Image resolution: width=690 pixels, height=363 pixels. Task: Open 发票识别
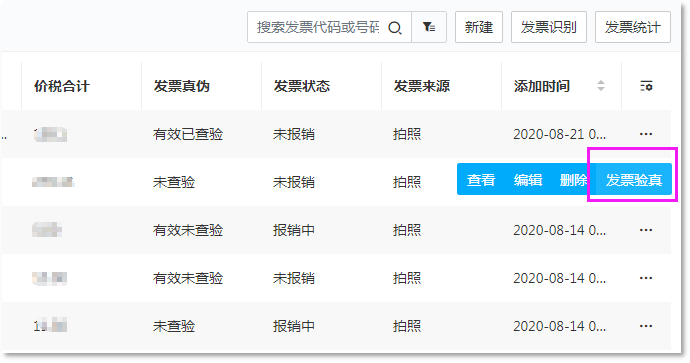point(549,27)
